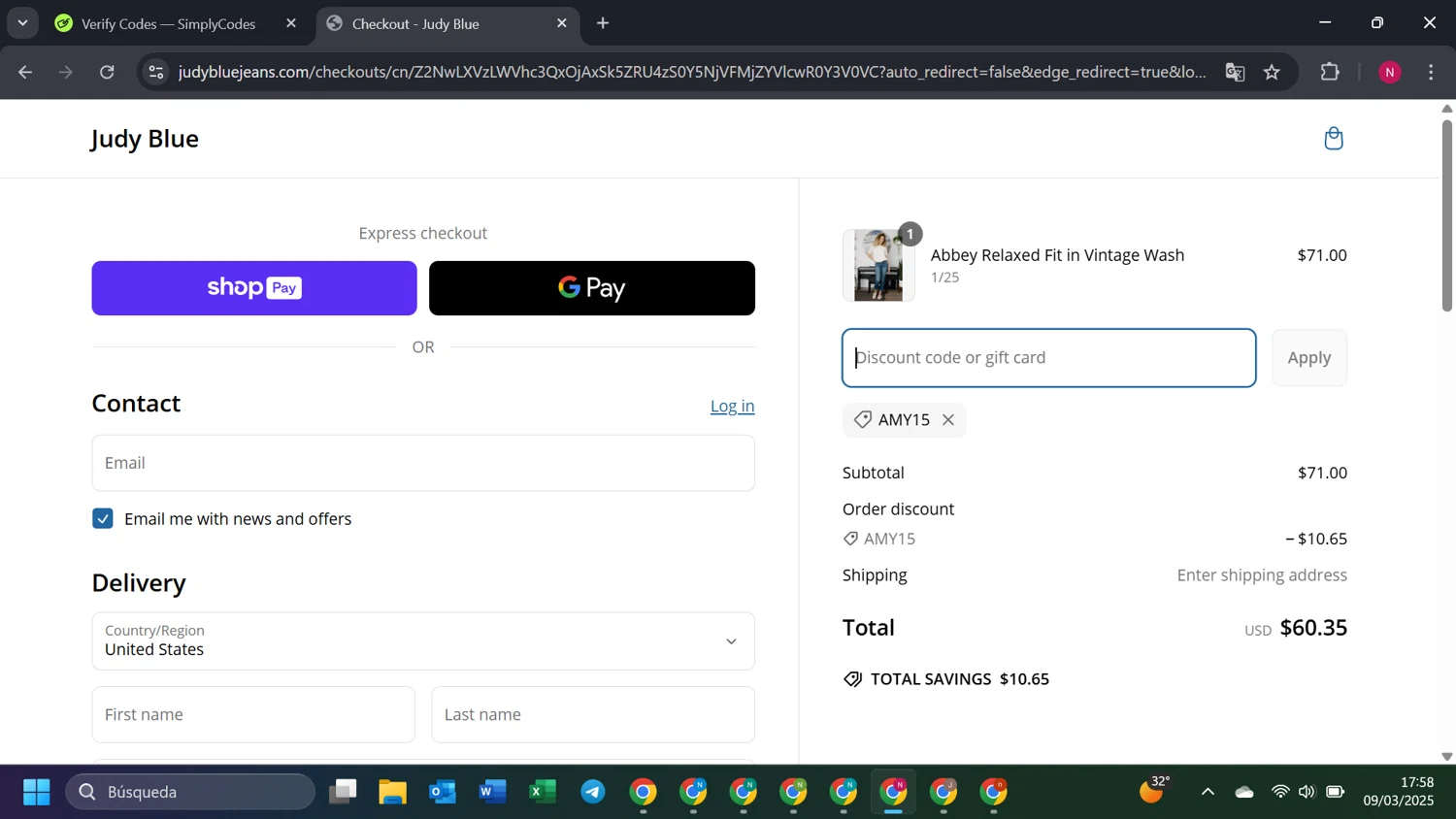Click the page vertical scrollbar
1456x819 pixels.
point(1446,215)
